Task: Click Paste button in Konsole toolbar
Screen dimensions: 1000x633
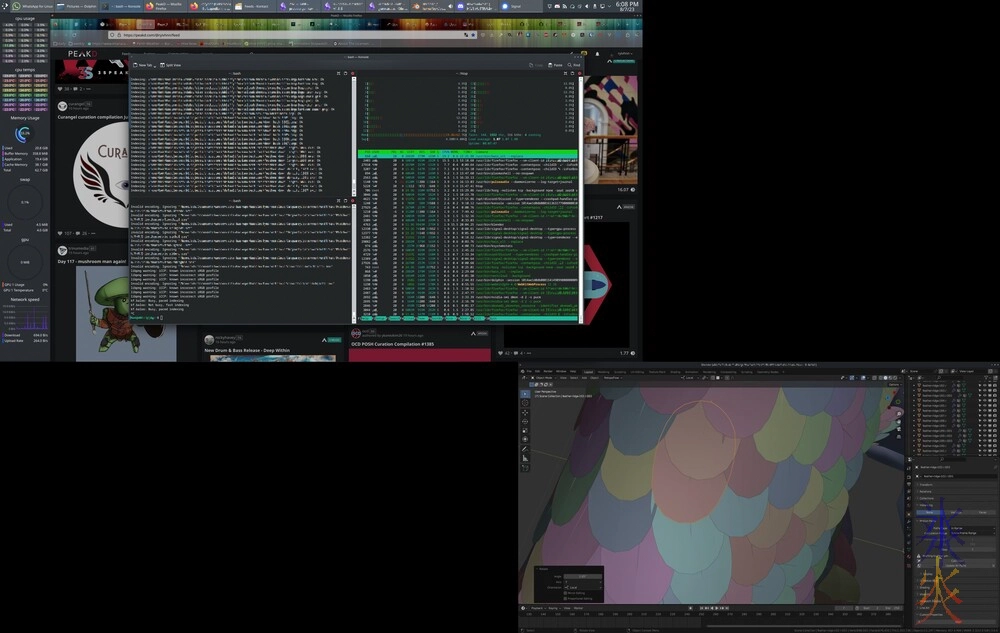Action: 555,64
